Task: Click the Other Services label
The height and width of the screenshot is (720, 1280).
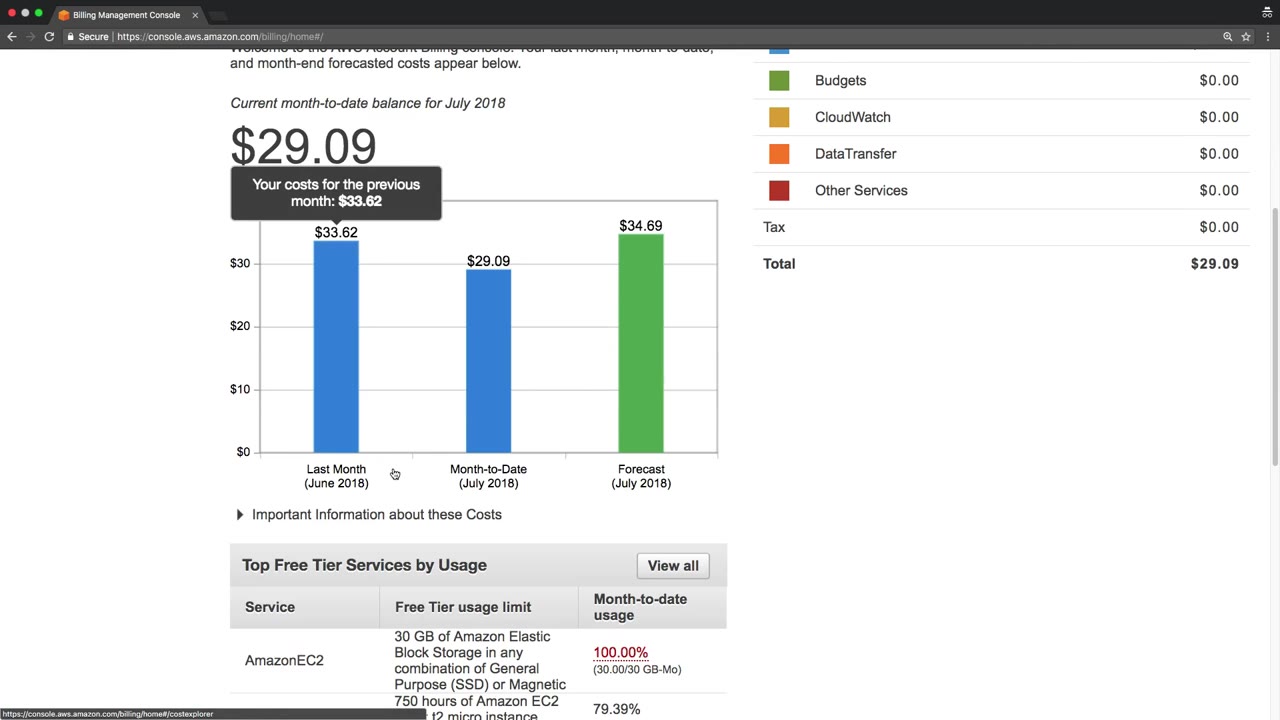Action: point(861,190)
